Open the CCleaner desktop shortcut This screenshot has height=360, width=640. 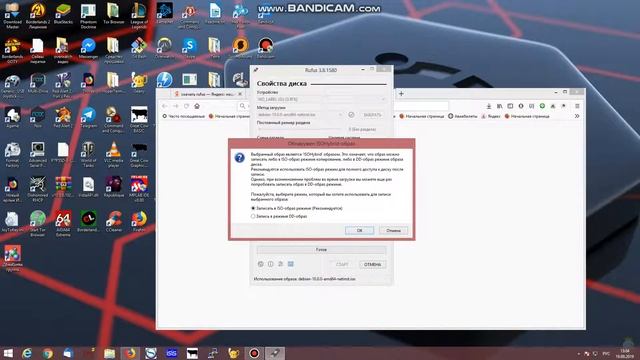click(113, 222)
